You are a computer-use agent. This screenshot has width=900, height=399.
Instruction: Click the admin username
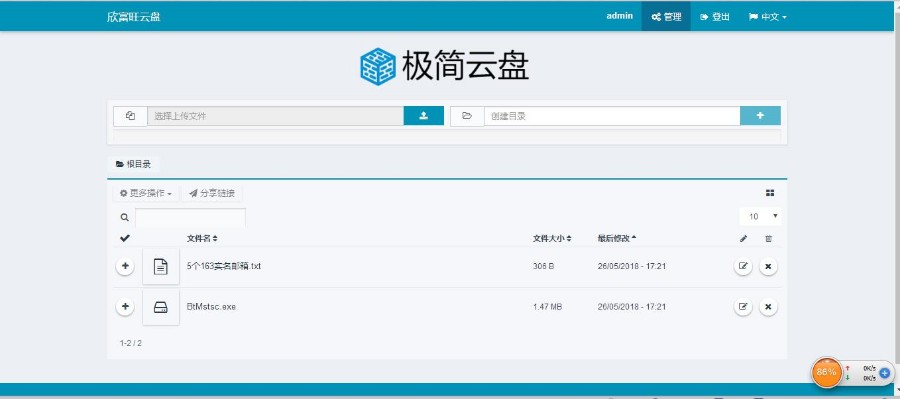point(620,16)
